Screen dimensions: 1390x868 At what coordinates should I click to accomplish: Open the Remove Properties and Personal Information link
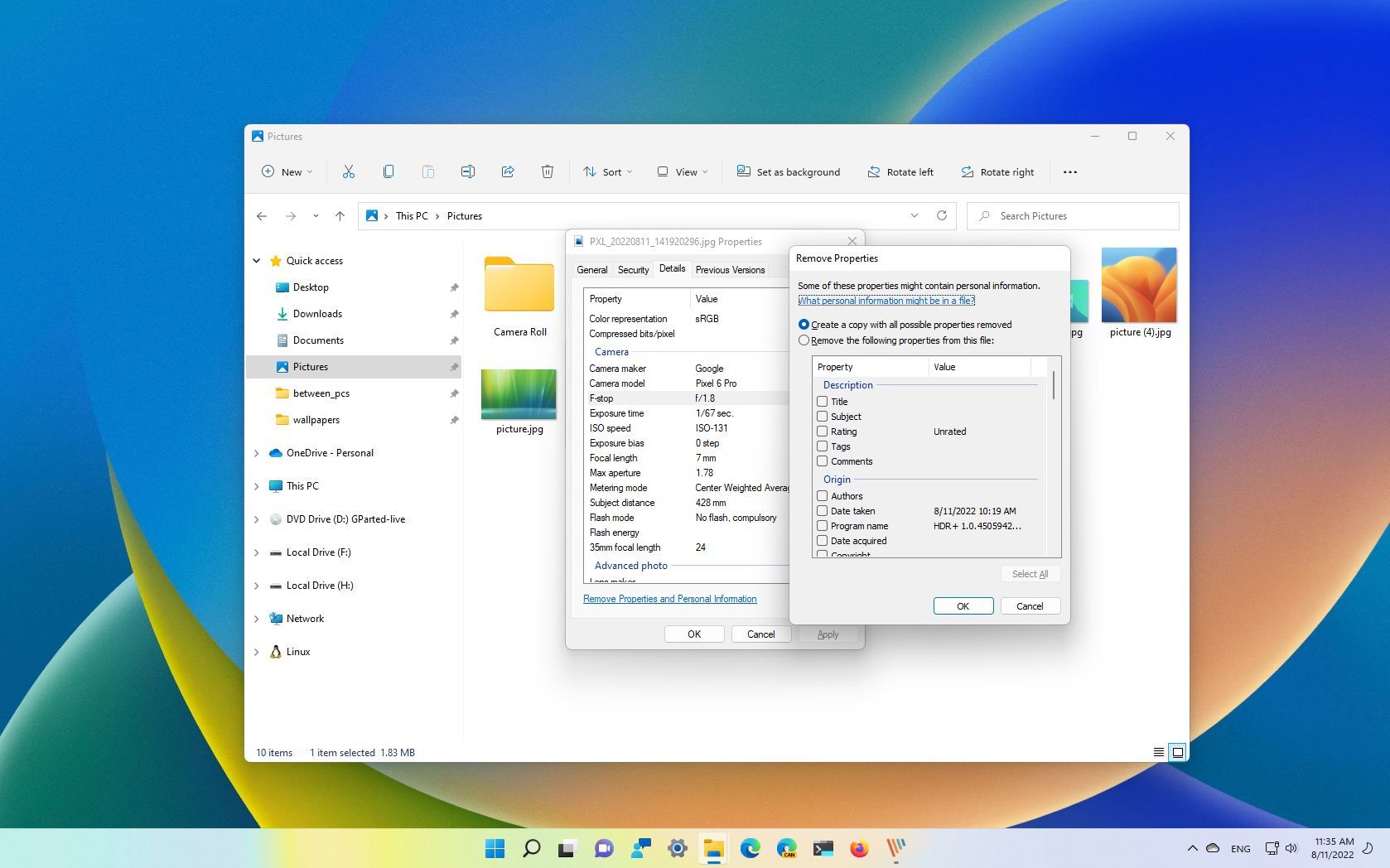tap(669, 598)
